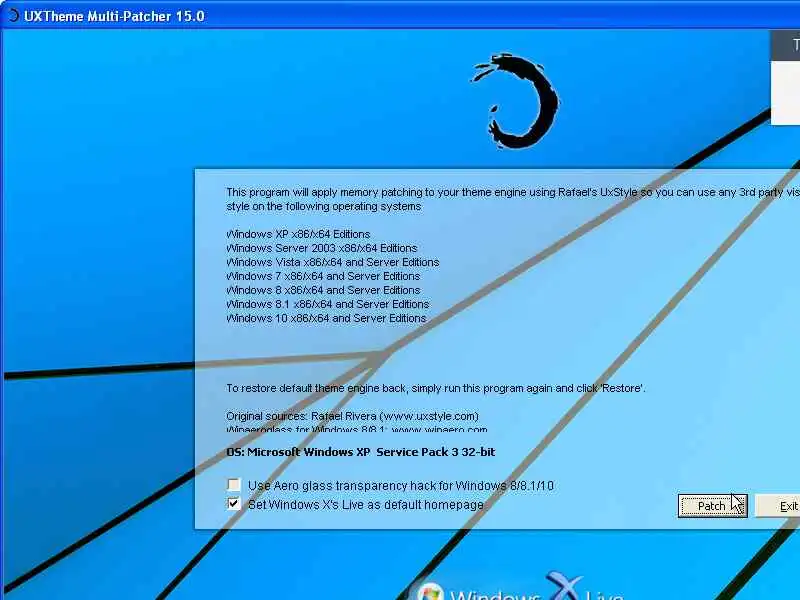Click the Patch button
Screen dimensions: 800x600
712,506
